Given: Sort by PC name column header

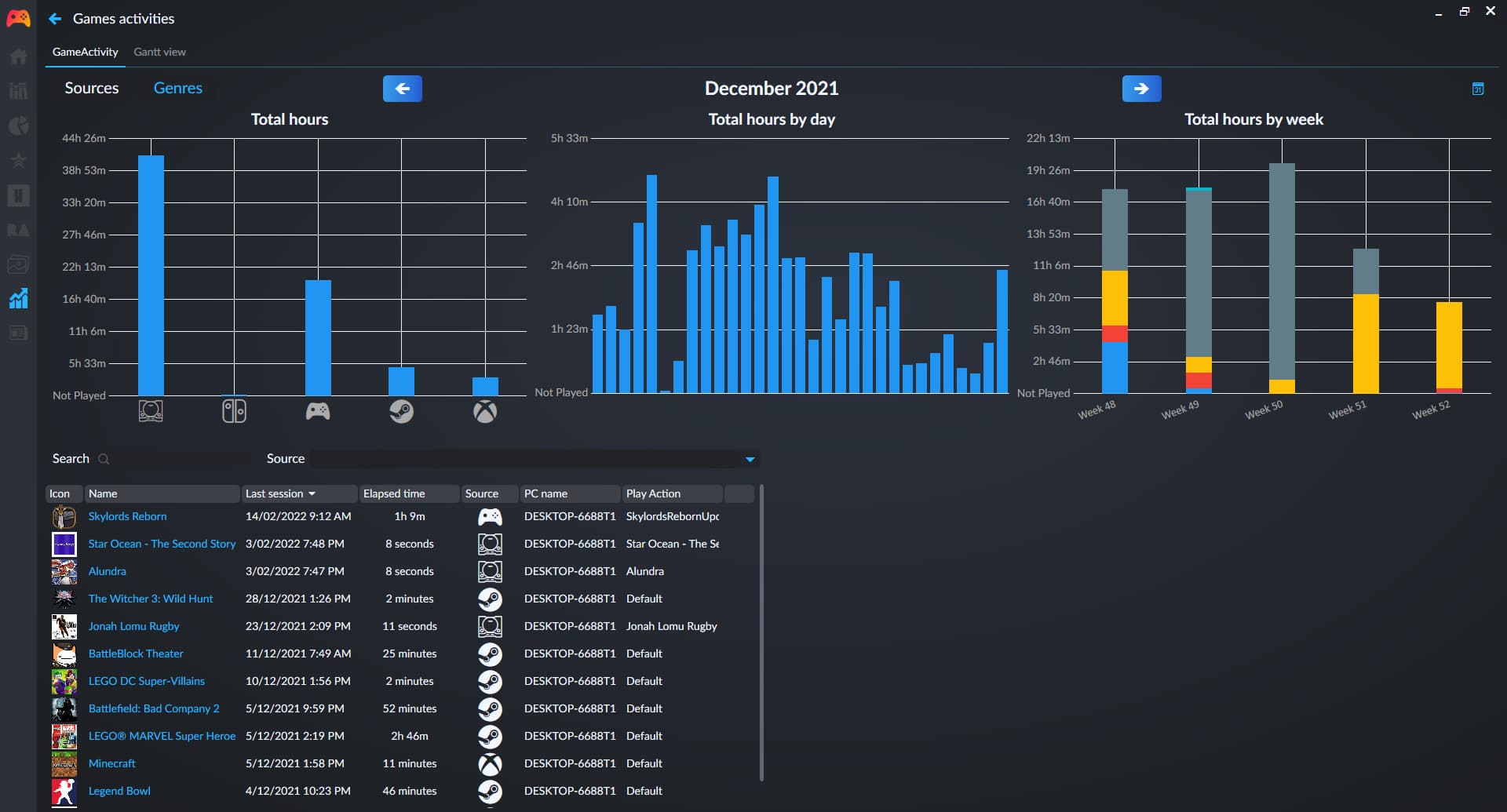Looking at the screenshot, I should (570, 493).
